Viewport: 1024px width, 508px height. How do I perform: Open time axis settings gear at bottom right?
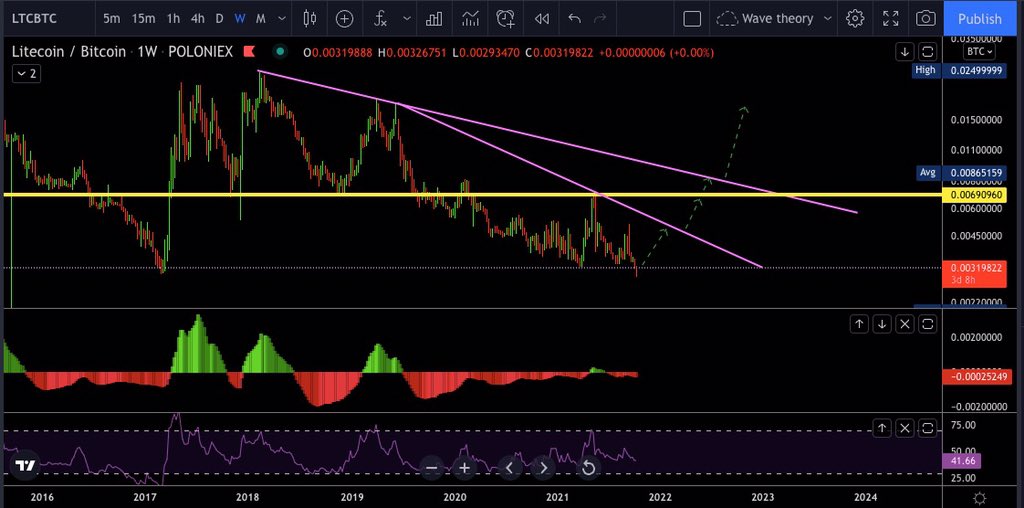(x=980, y=498)
